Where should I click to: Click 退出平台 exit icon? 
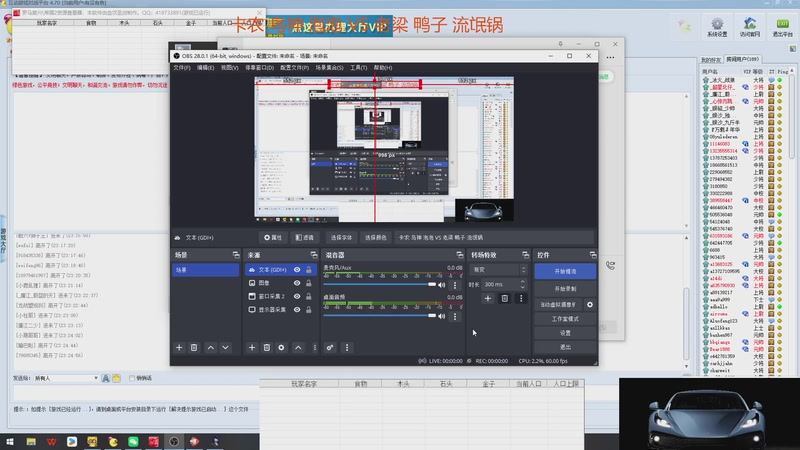click(x=782, y=27)
